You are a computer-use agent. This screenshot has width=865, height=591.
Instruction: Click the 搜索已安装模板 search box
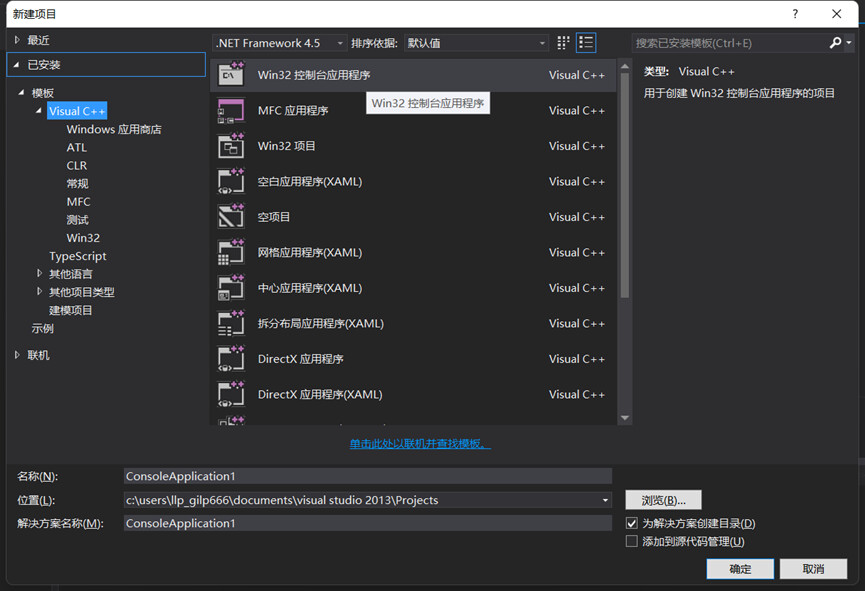coord(729,43)
